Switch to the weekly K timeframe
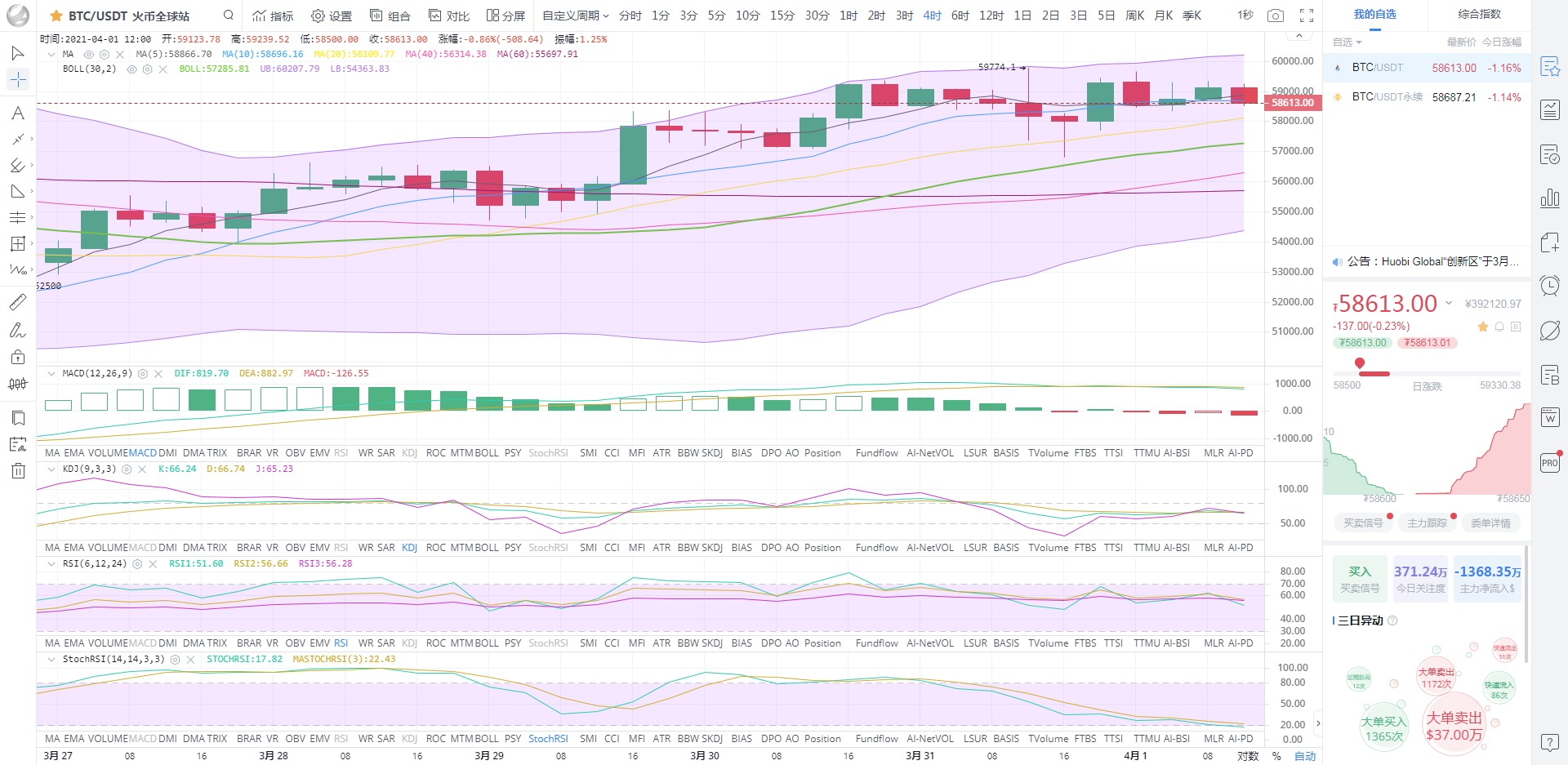Image resolution: width=1568 pixels, height=765 pixels. point(1135,16)
